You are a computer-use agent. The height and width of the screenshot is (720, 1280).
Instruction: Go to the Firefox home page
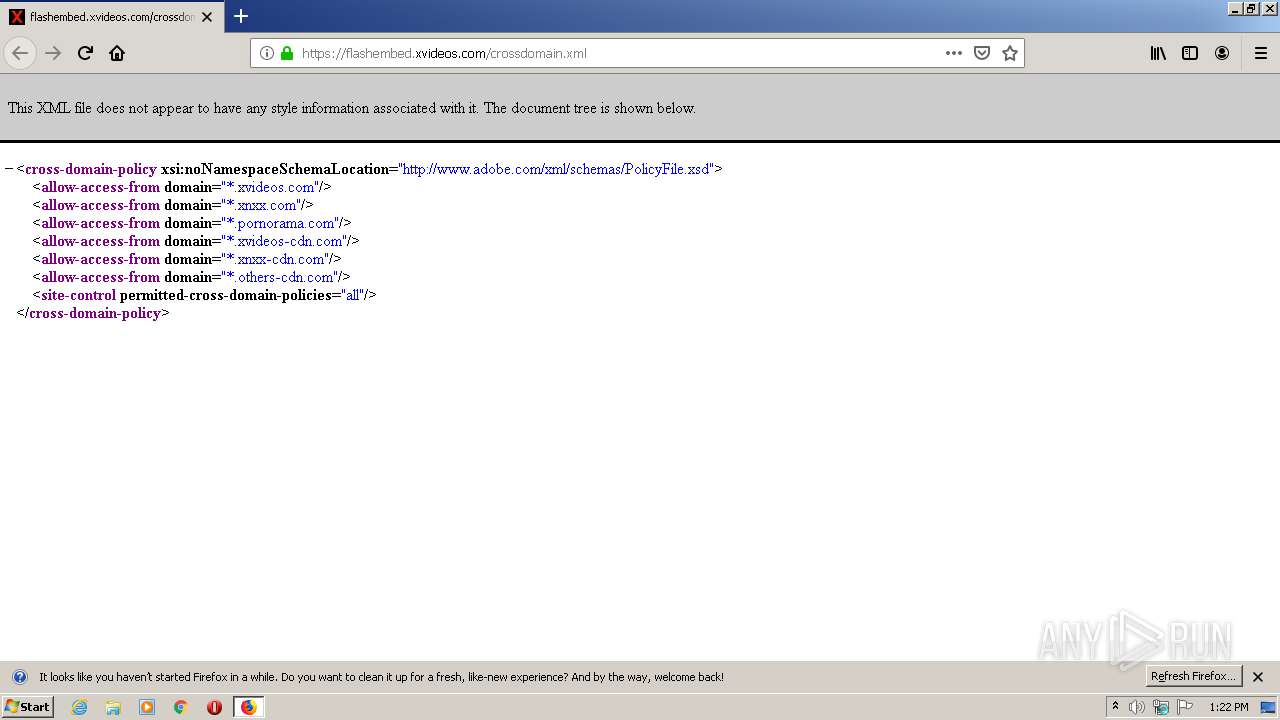(x=117, y=53)
